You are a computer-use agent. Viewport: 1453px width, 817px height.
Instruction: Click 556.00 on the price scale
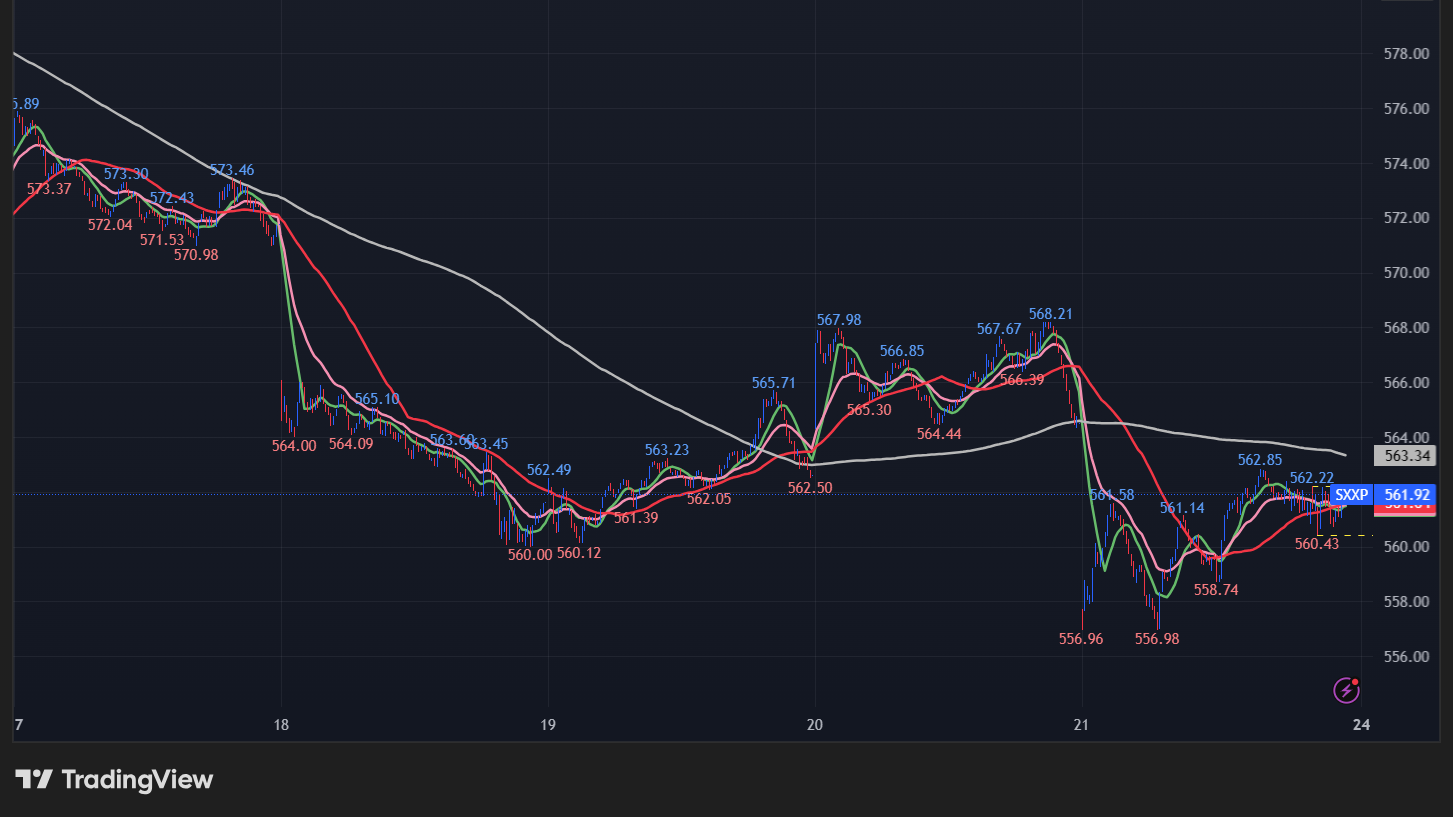(x=1405, y=657)
